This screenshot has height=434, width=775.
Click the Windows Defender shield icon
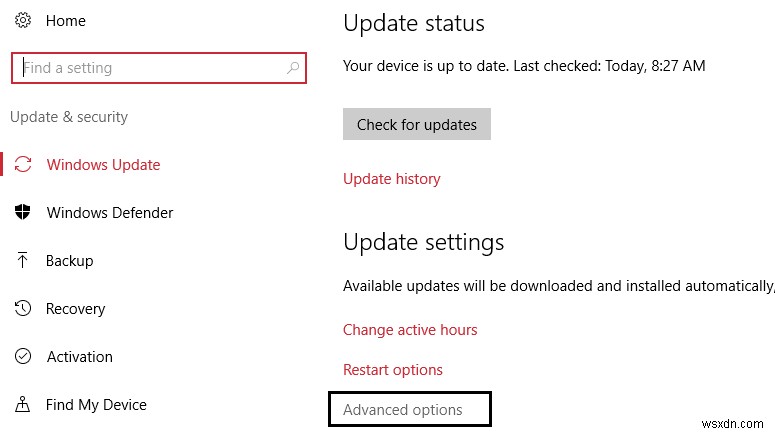pos(23,213)
